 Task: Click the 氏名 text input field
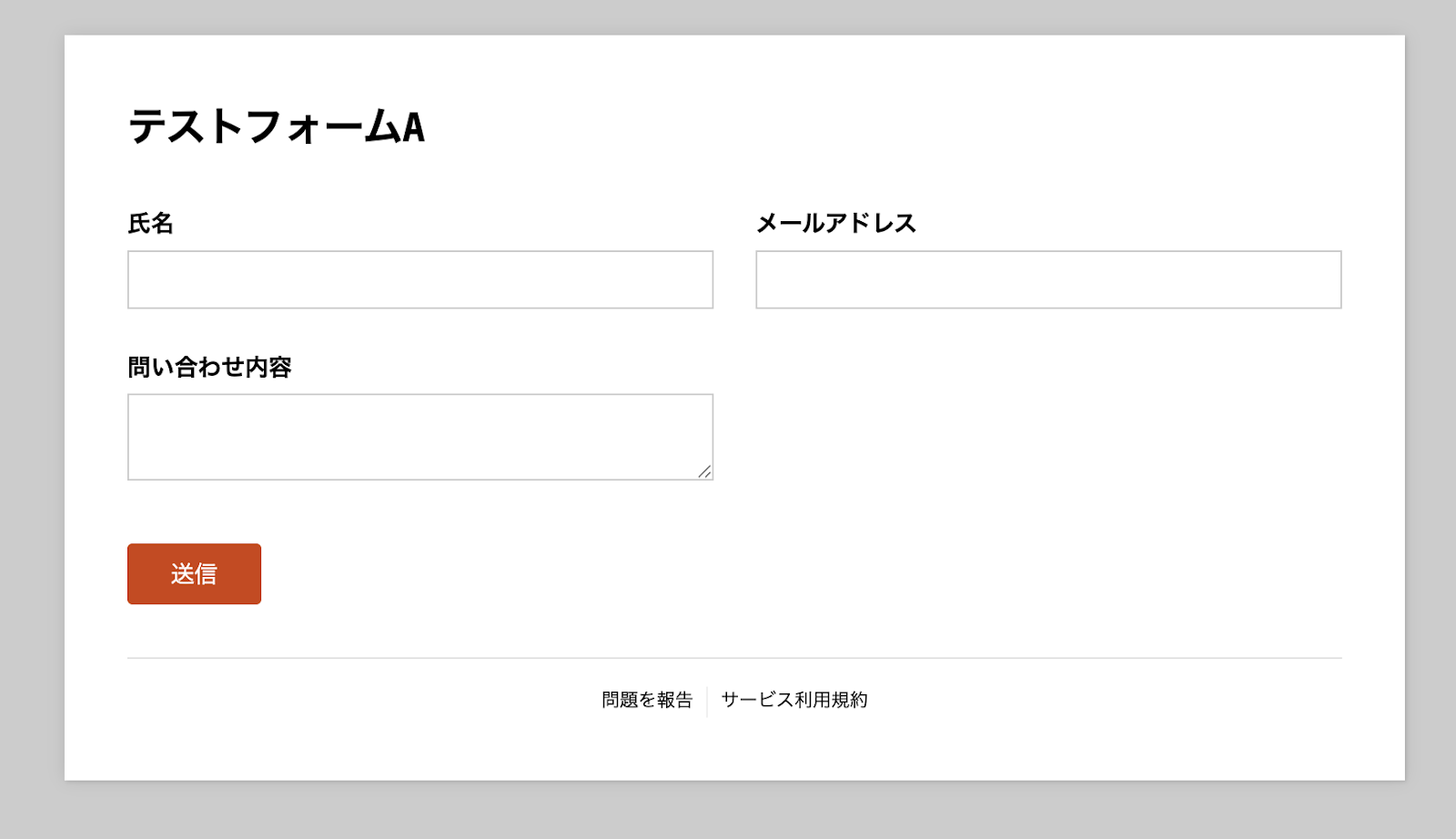[x=420, y=279]
